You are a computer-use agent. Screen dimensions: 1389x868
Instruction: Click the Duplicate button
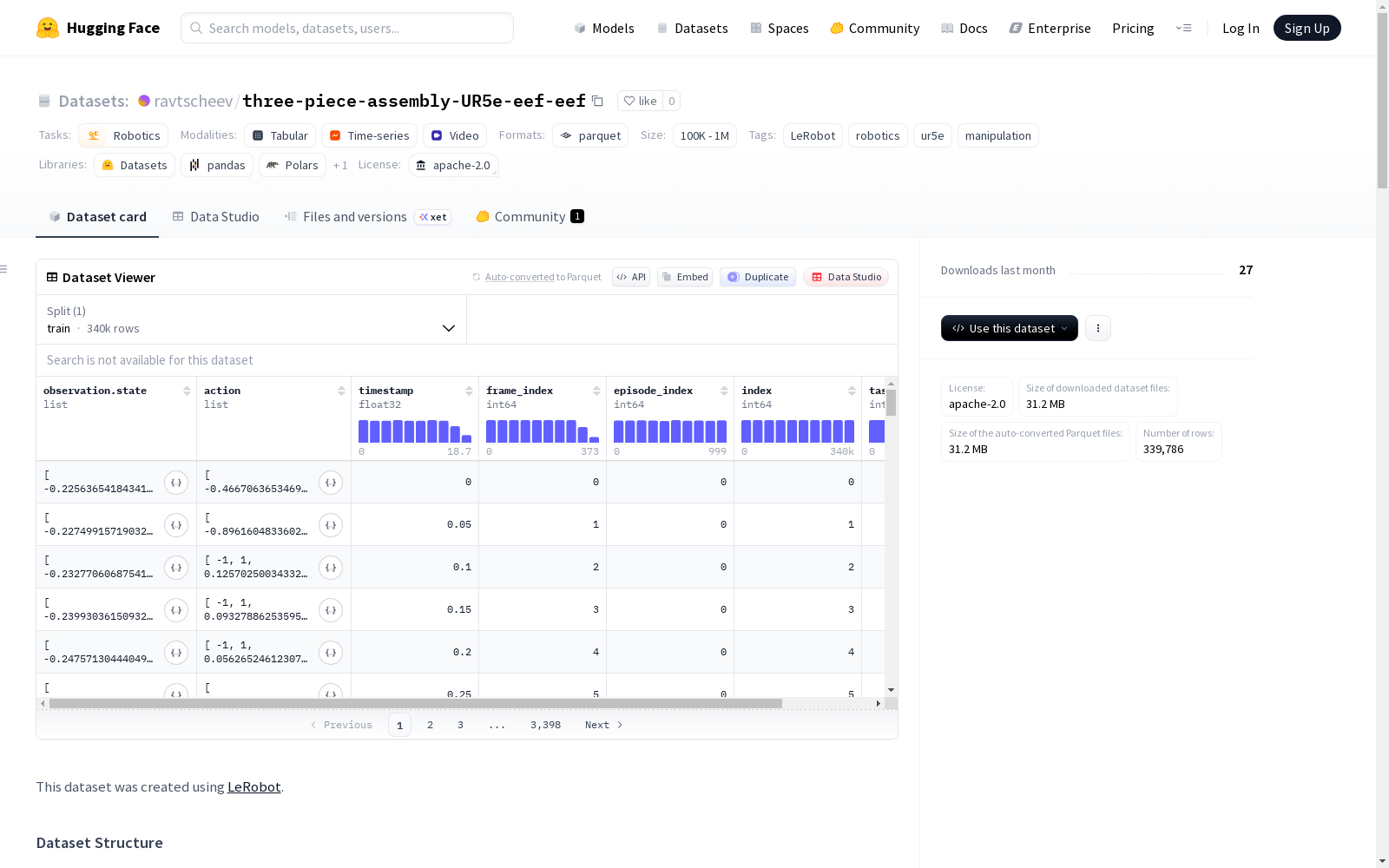(758, 277)
